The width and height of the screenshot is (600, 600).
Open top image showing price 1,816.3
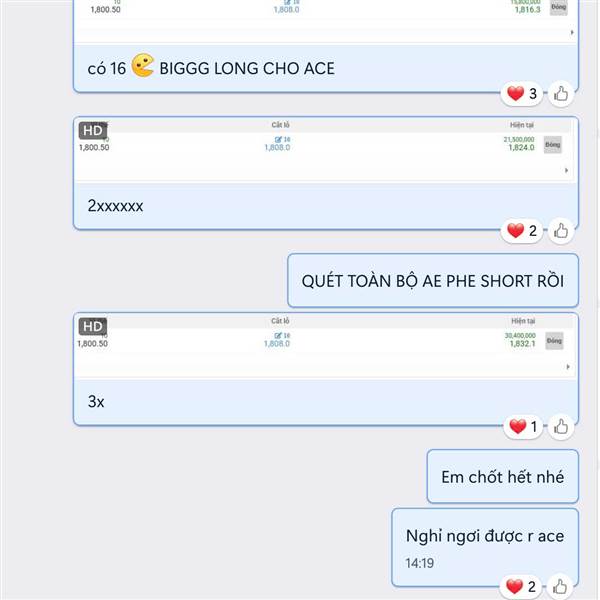pos(325,21)
